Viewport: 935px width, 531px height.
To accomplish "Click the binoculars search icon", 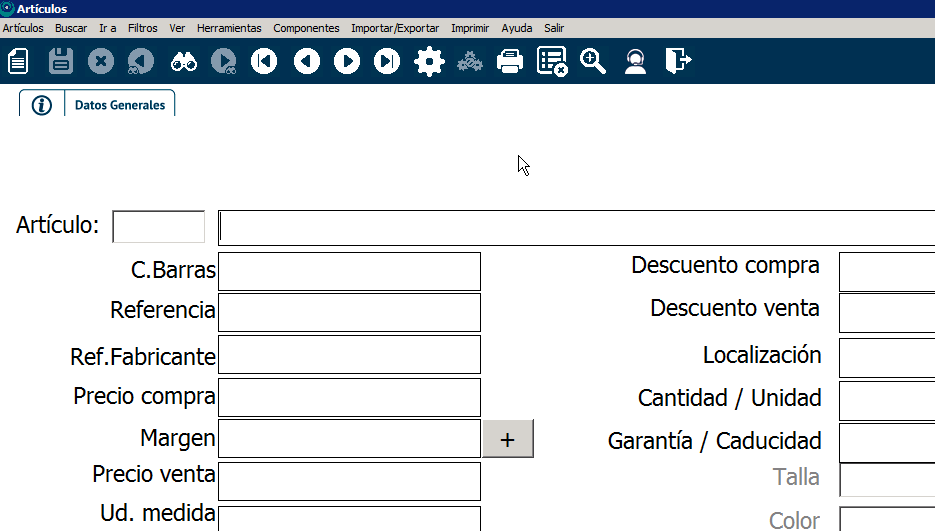I will (183, 62).
